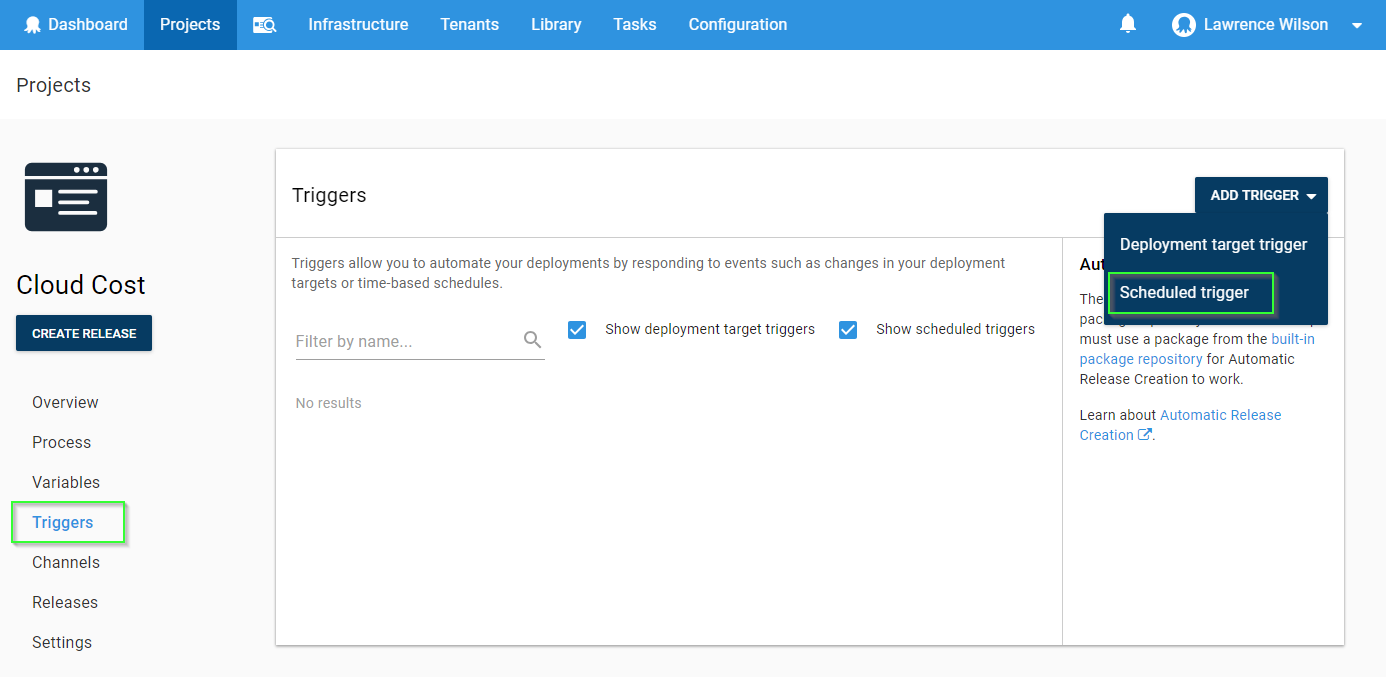Collapse the Add Trigger dropdown

pyautogui.click(x=1261, y=195)
